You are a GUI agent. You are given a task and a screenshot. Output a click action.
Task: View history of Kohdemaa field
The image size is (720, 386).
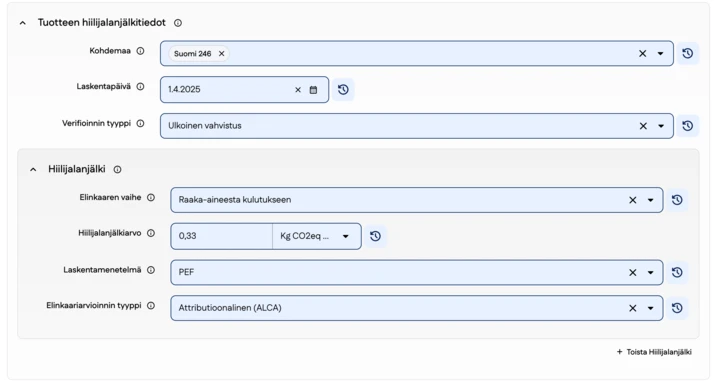(x=687, y=53)
